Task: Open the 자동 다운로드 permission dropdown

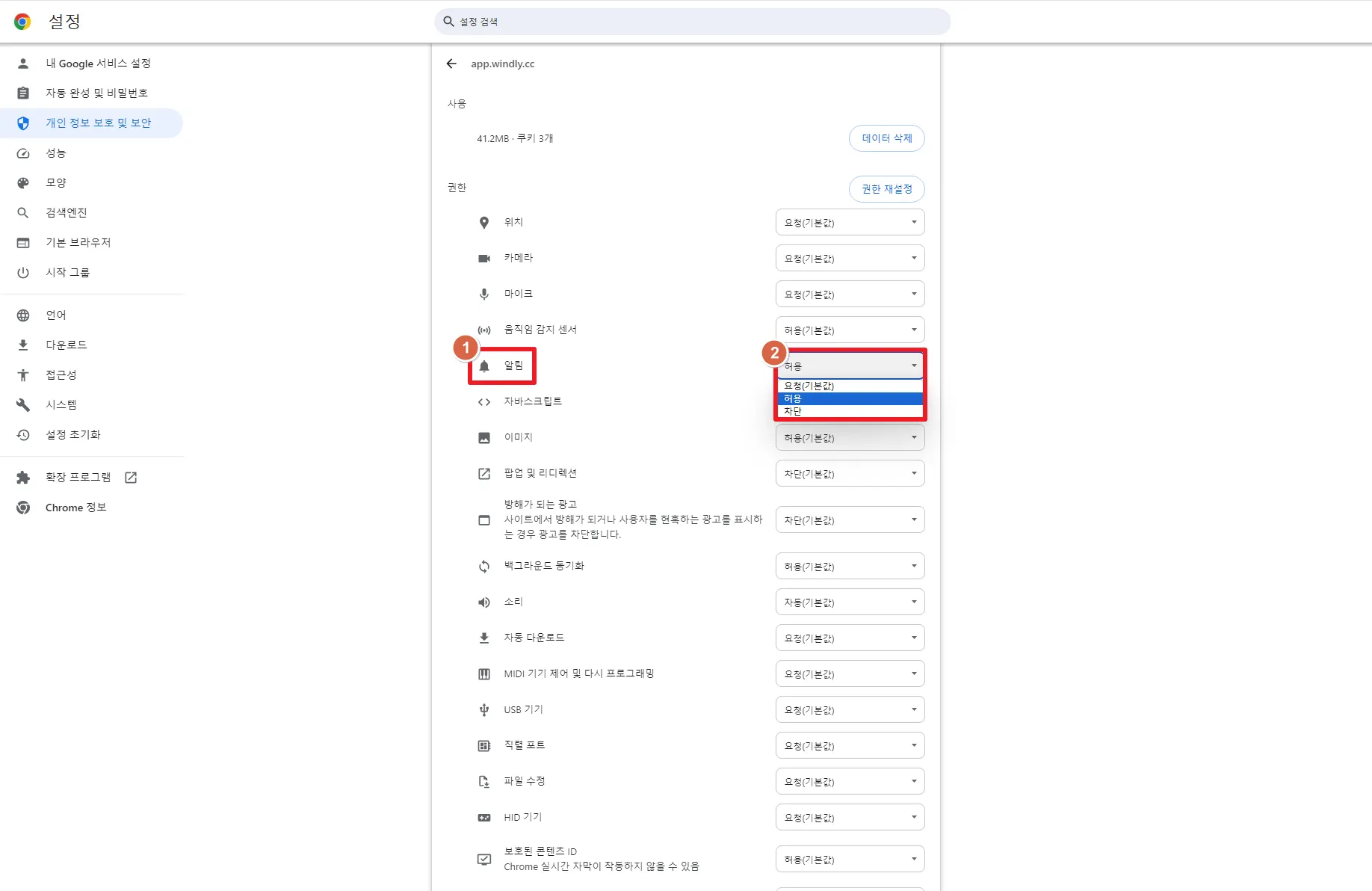Action: pyautogui.click(x=850, y=638)
